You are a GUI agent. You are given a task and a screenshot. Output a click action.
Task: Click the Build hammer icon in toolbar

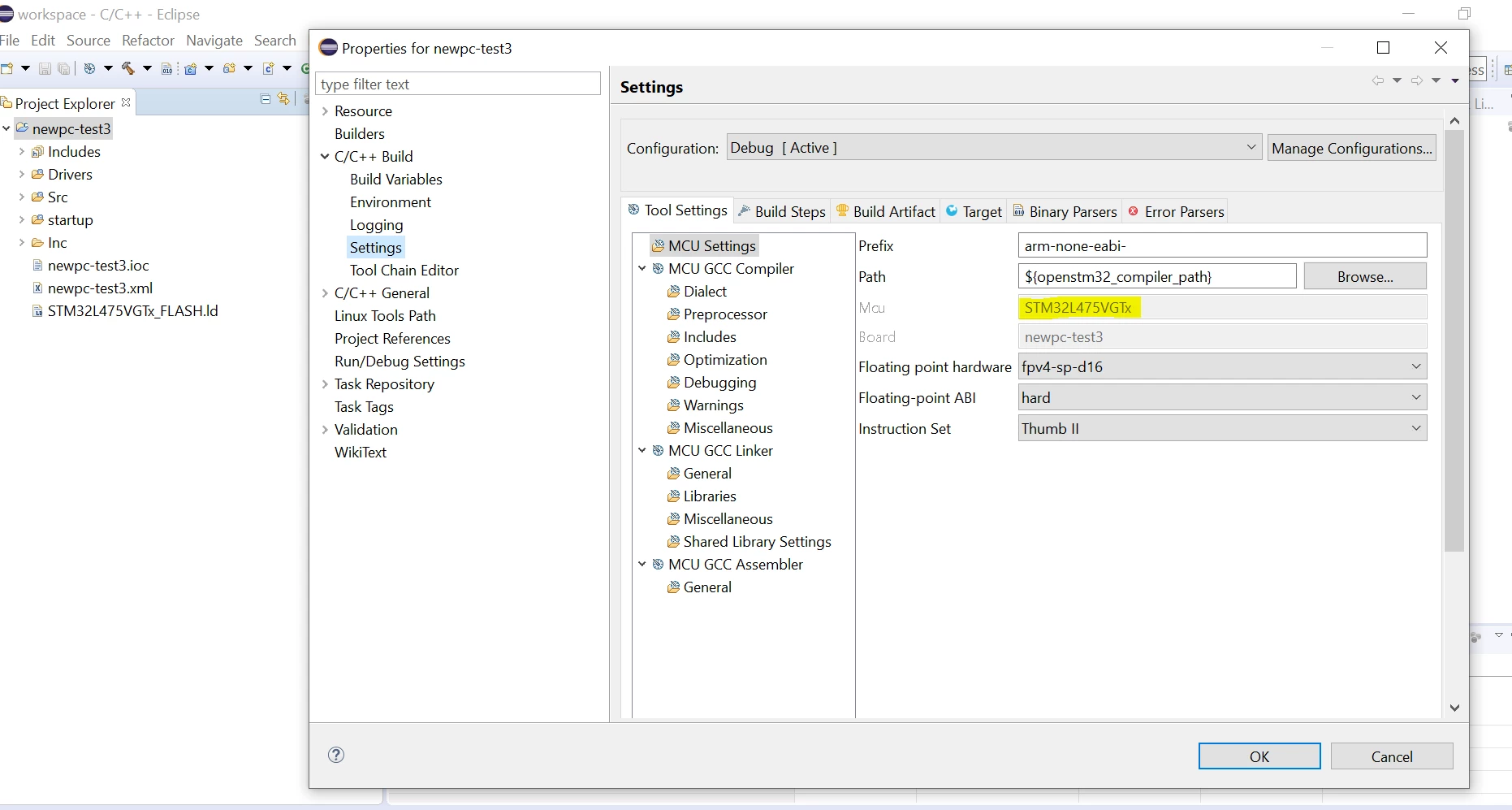(128, 68)
